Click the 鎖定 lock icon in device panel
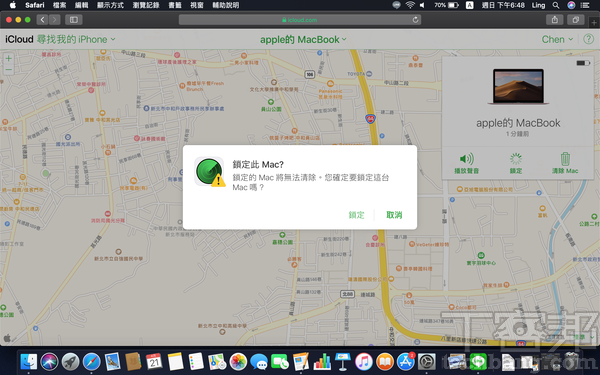 pos(516,159)
